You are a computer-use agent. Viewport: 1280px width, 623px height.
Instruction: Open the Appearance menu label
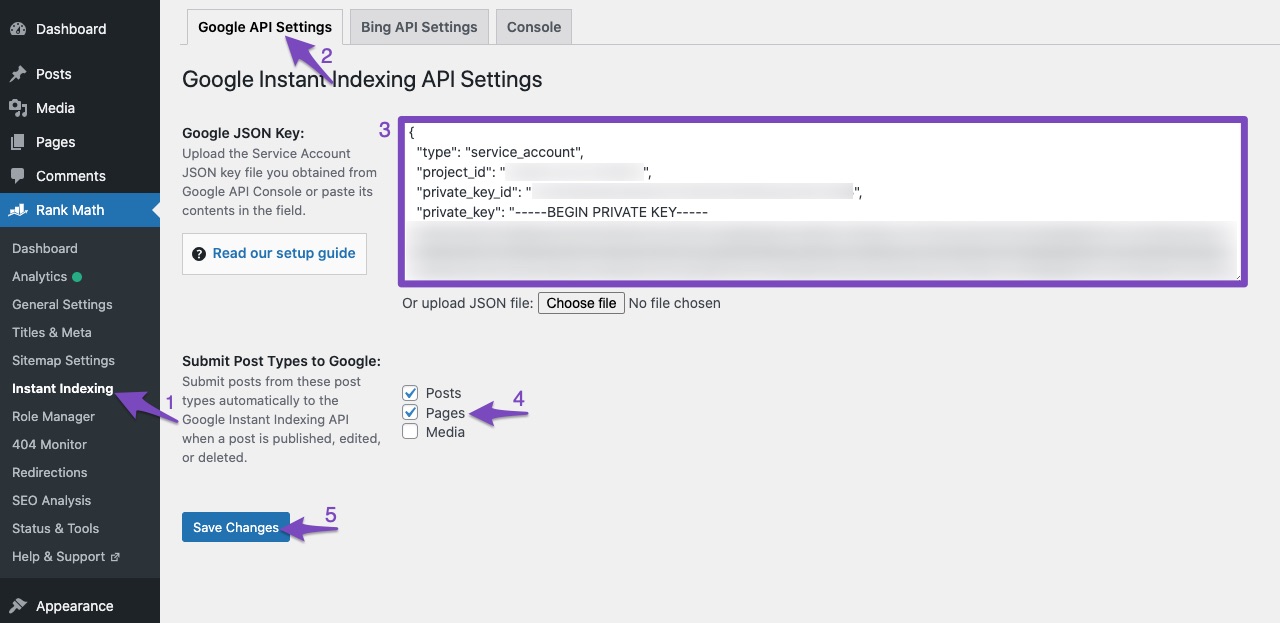[x=75, y=606]
